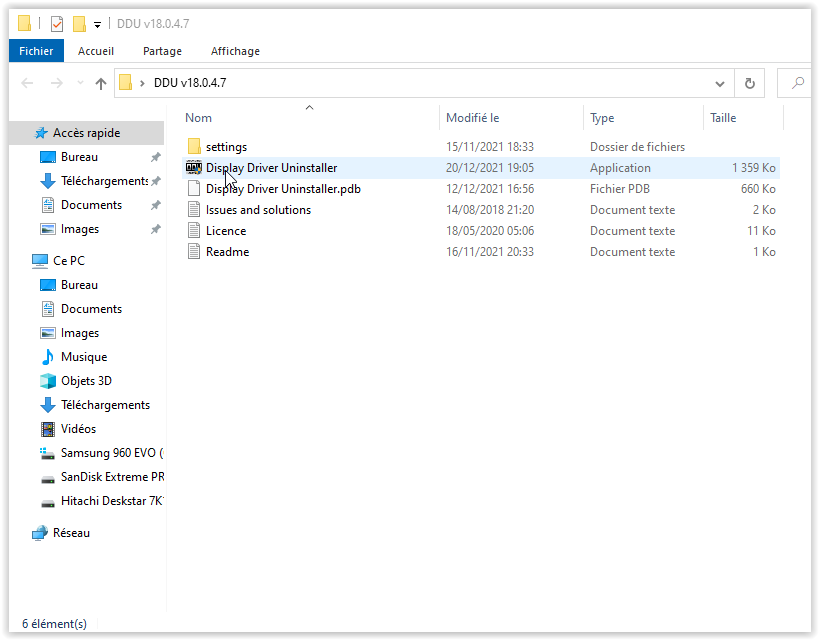Open Objets 3D folder
Screen dimensions: 819x640
coord(86,381)
